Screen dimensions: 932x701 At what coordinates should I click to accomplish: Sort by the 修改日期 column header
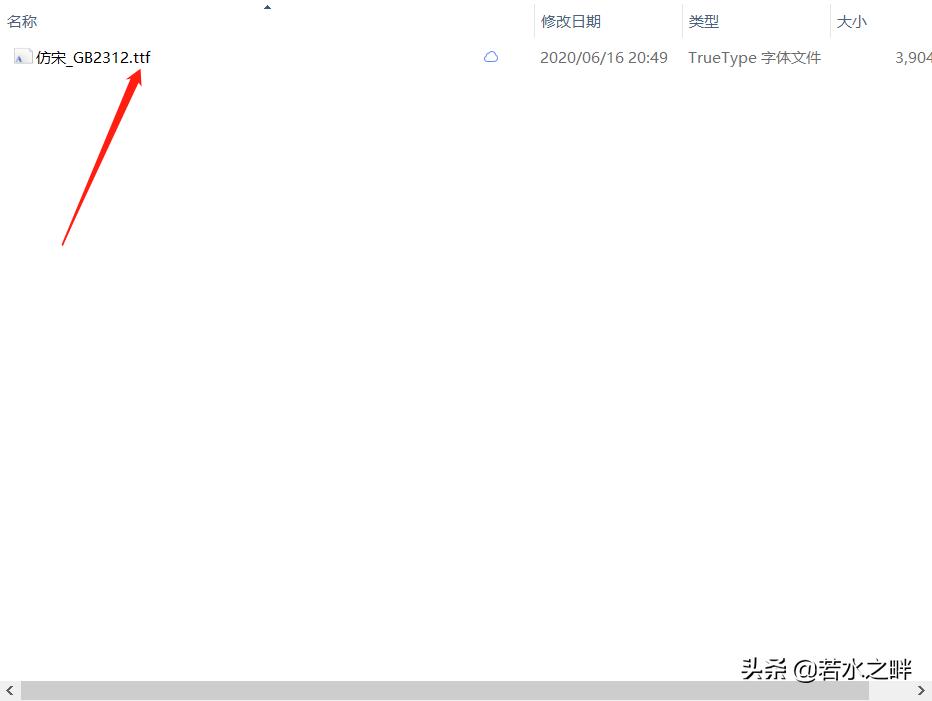570,20
